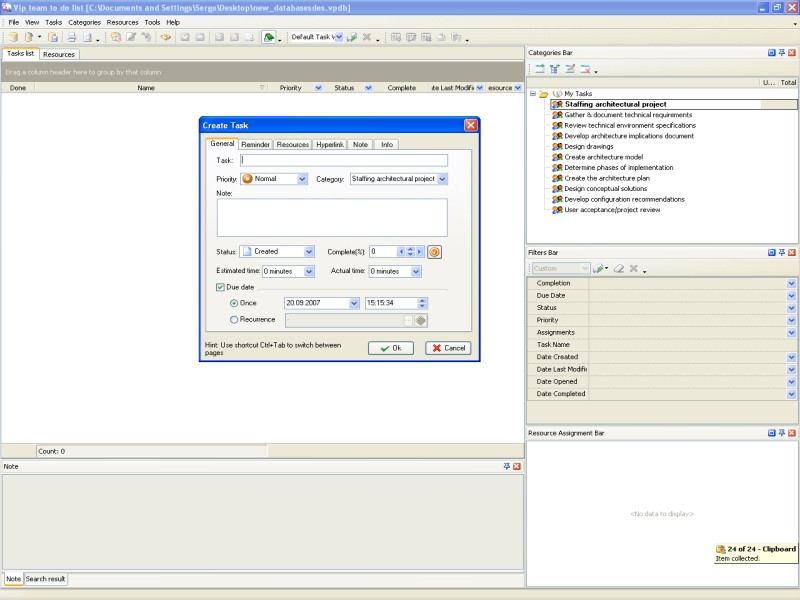The height and width of the screenshot is (600, 800).
Task: Click the first add-category icon in Categories Bar
Action: point(539,69)
